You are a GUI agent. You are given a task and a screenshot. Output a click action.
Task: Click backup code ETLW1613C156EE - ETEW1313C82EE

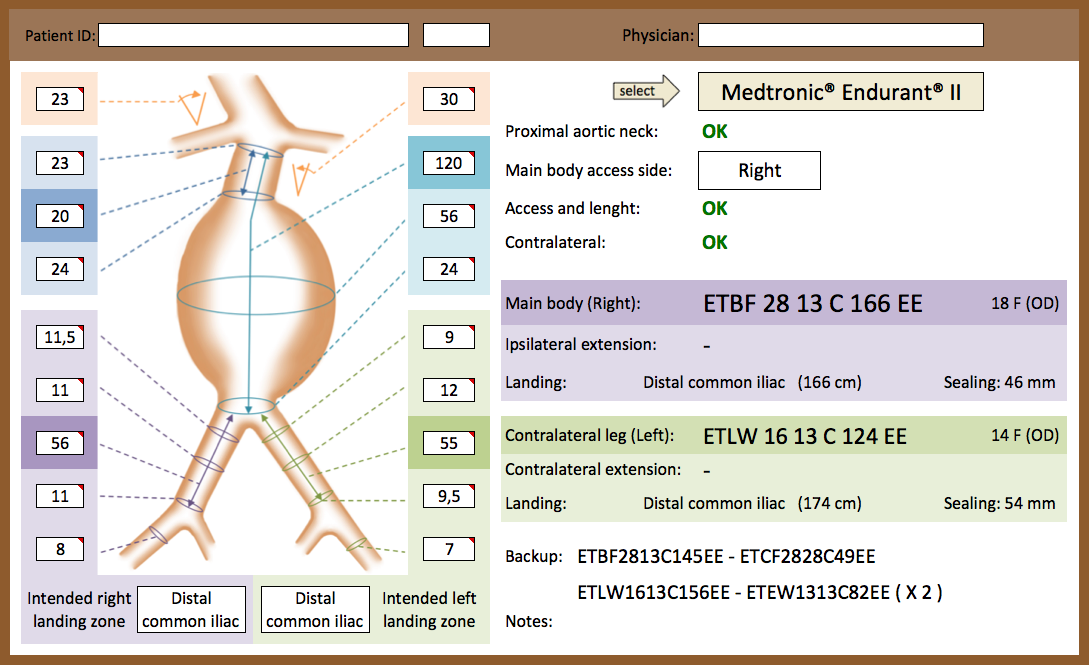point(733,593)
